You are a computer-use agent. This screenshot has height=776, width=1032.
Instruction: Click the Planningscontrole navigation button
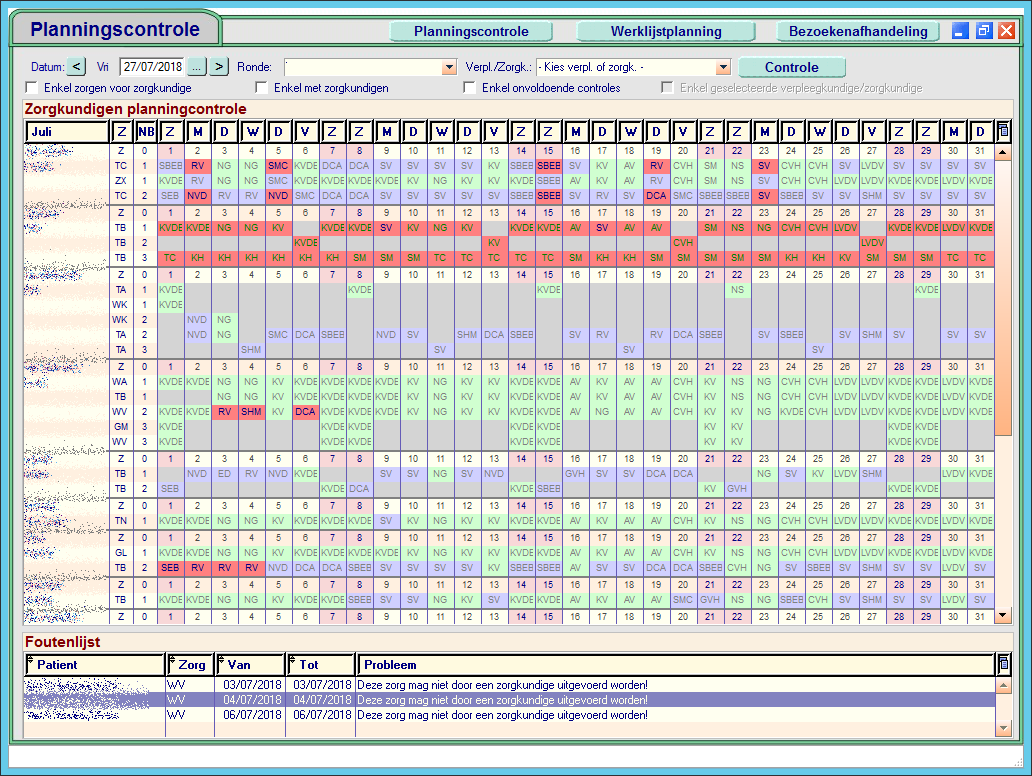471,31
